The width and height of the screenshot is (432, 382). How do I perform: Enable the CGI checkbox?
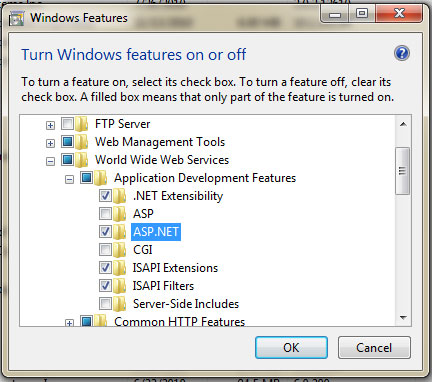tap(105, 250)
